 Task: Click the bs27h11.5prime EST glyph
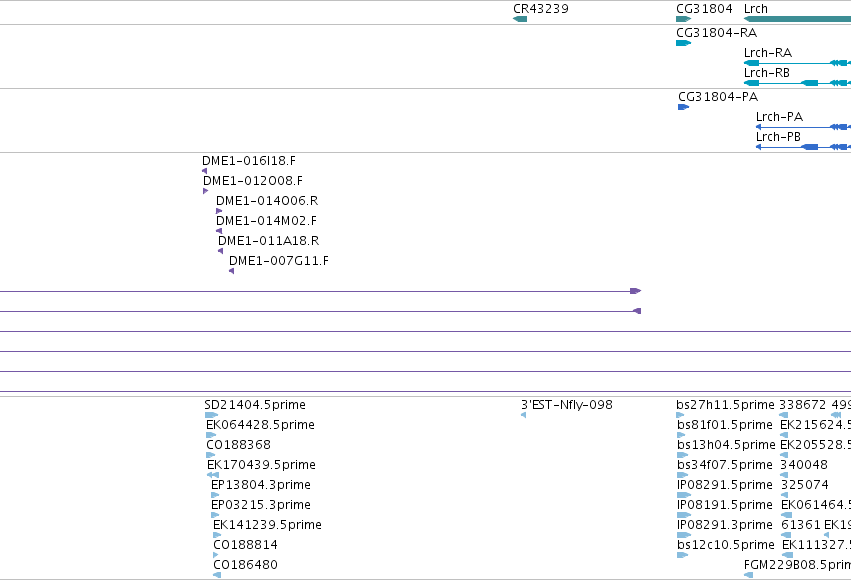point(680,415)
